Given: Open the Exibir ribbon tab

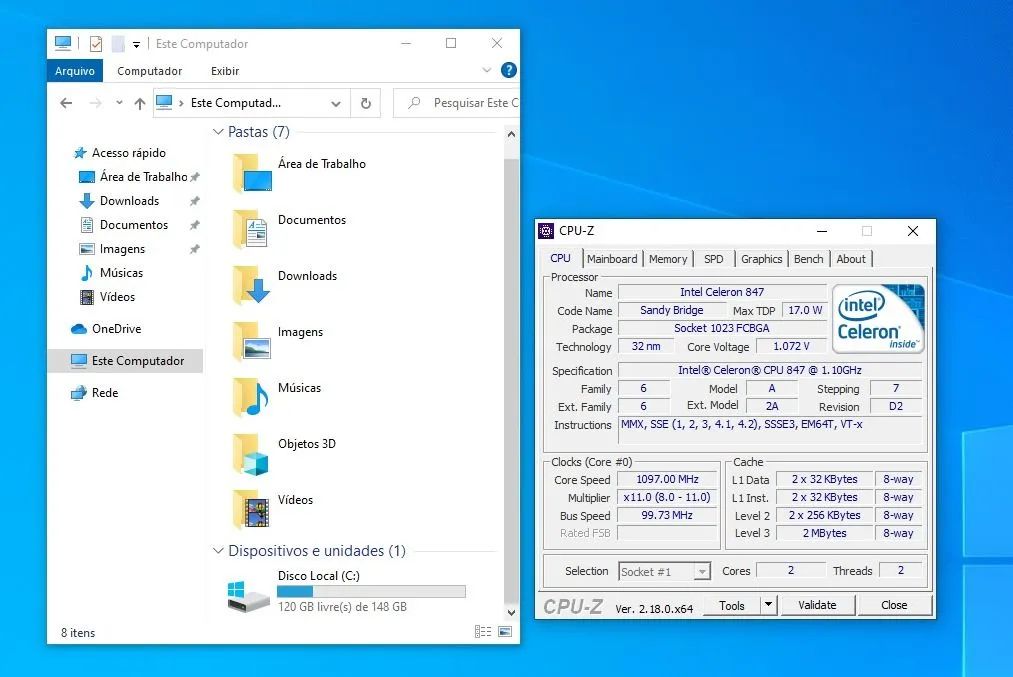Looking at the screenshot, I should (225, 71).
